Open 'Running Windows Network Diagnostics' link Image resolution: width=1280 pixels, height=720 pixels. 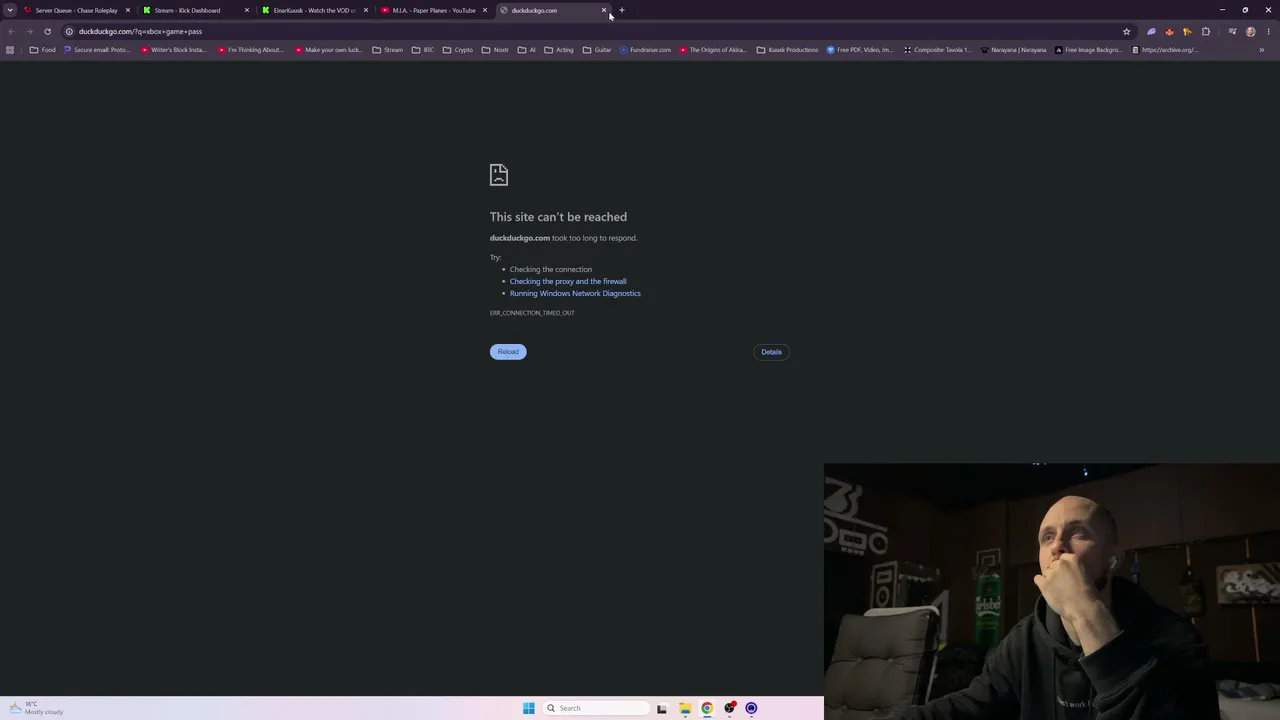575,293
